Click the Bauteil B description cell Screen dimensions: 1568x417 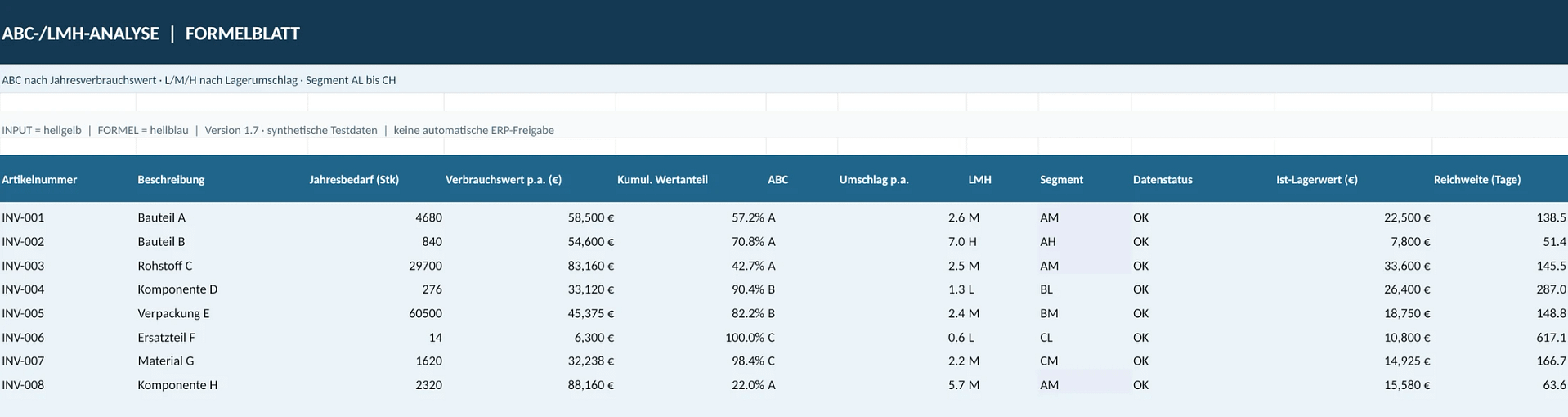click(x=222, y=241)
